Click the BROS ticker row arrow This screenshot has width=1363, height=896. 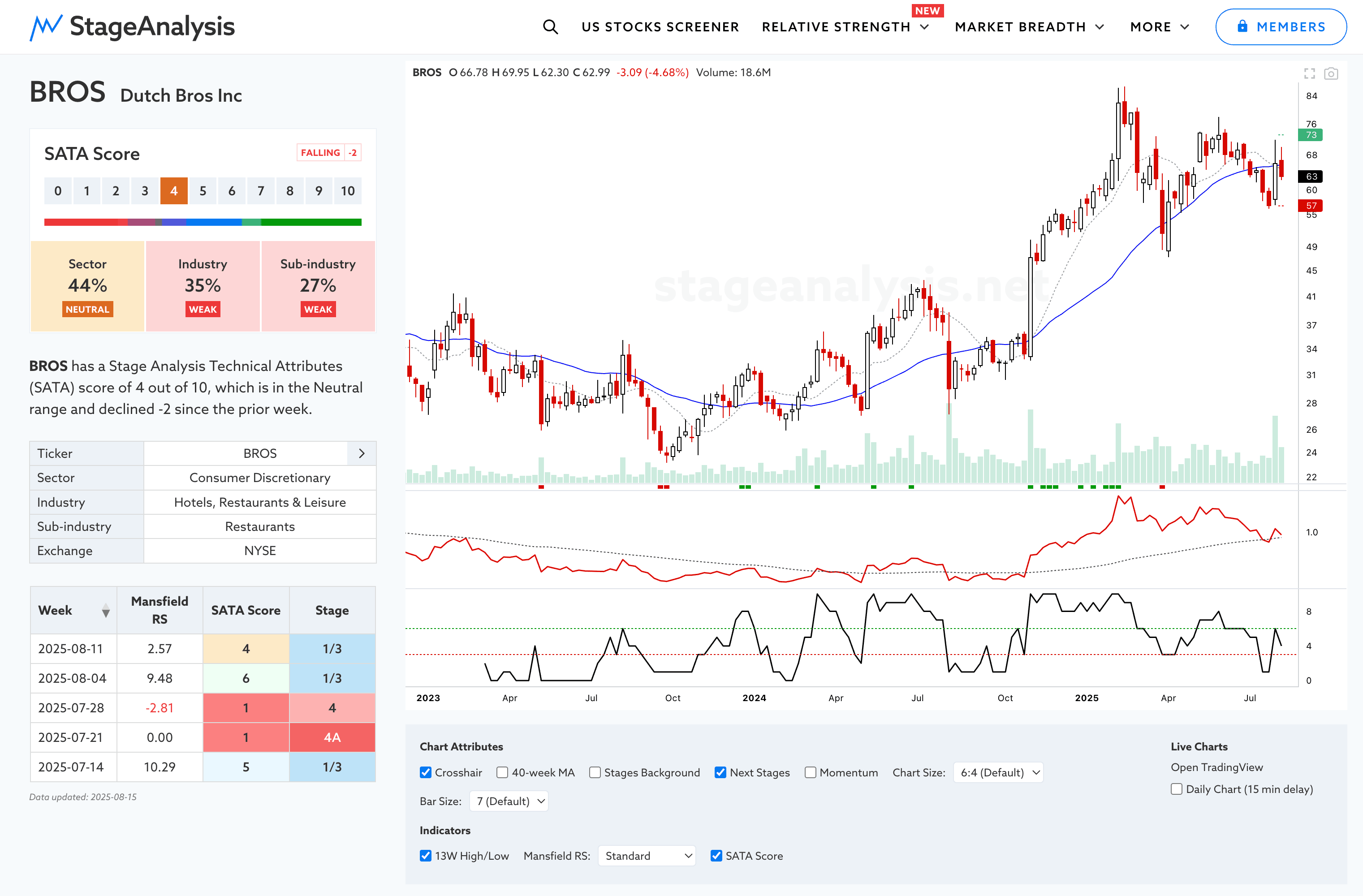[362, 453]
